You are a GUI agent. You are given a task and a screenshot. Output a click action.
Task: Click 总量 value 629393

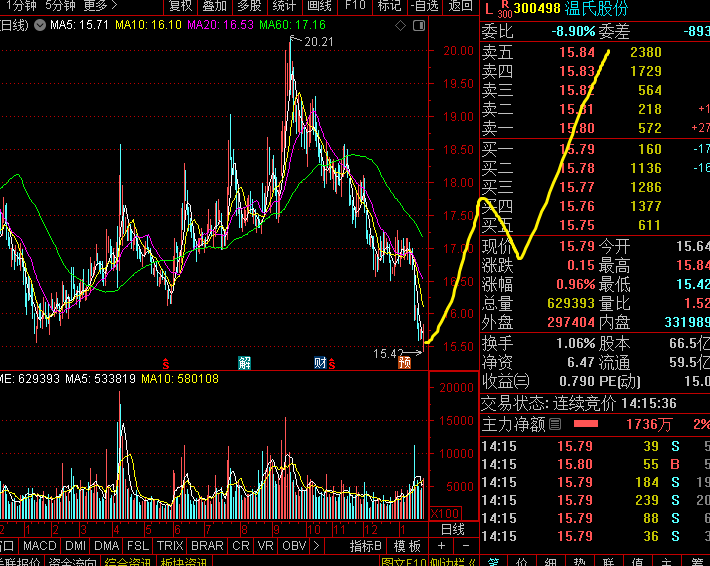[x=571, y=303]
